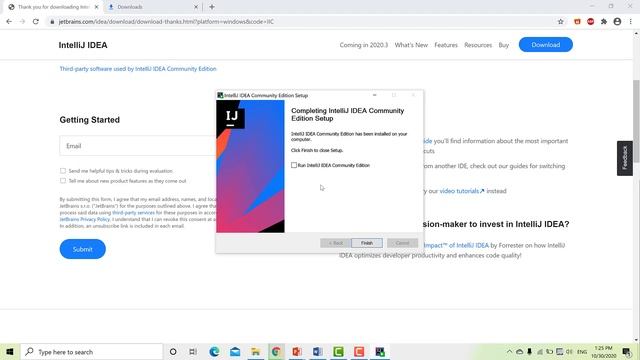Open the red circular adblock extension
This screenshot has width=640, height=360.
tap(590, 22)
